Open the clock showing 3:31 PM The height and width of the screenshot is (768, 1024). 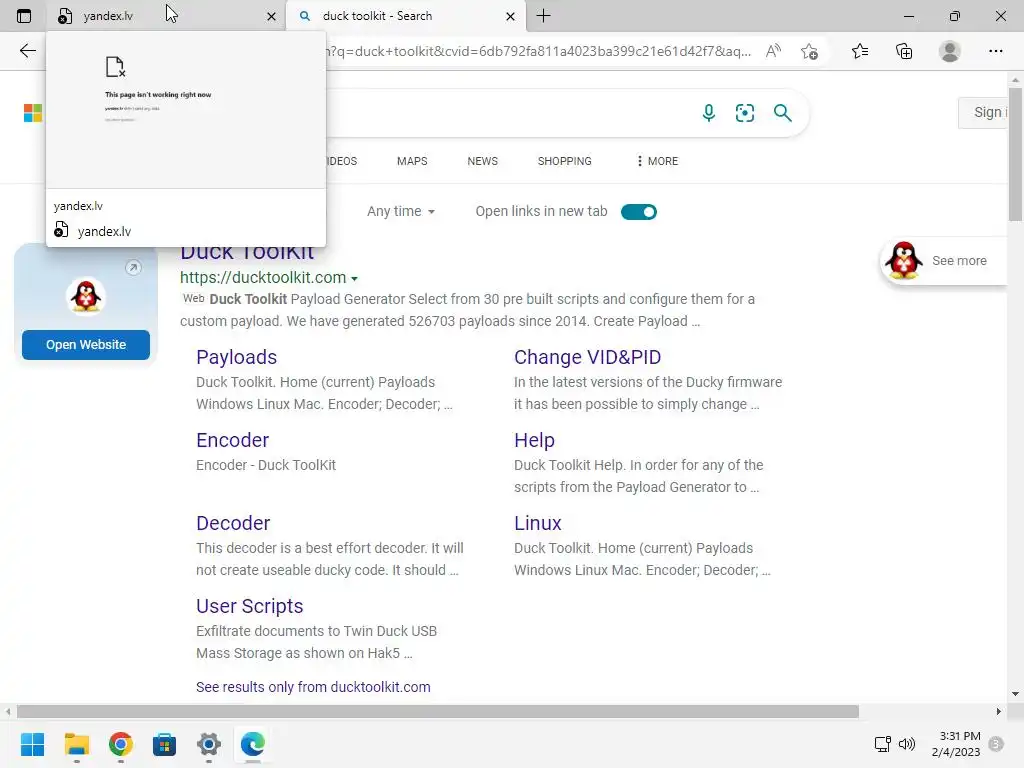[x=957, y=744]
